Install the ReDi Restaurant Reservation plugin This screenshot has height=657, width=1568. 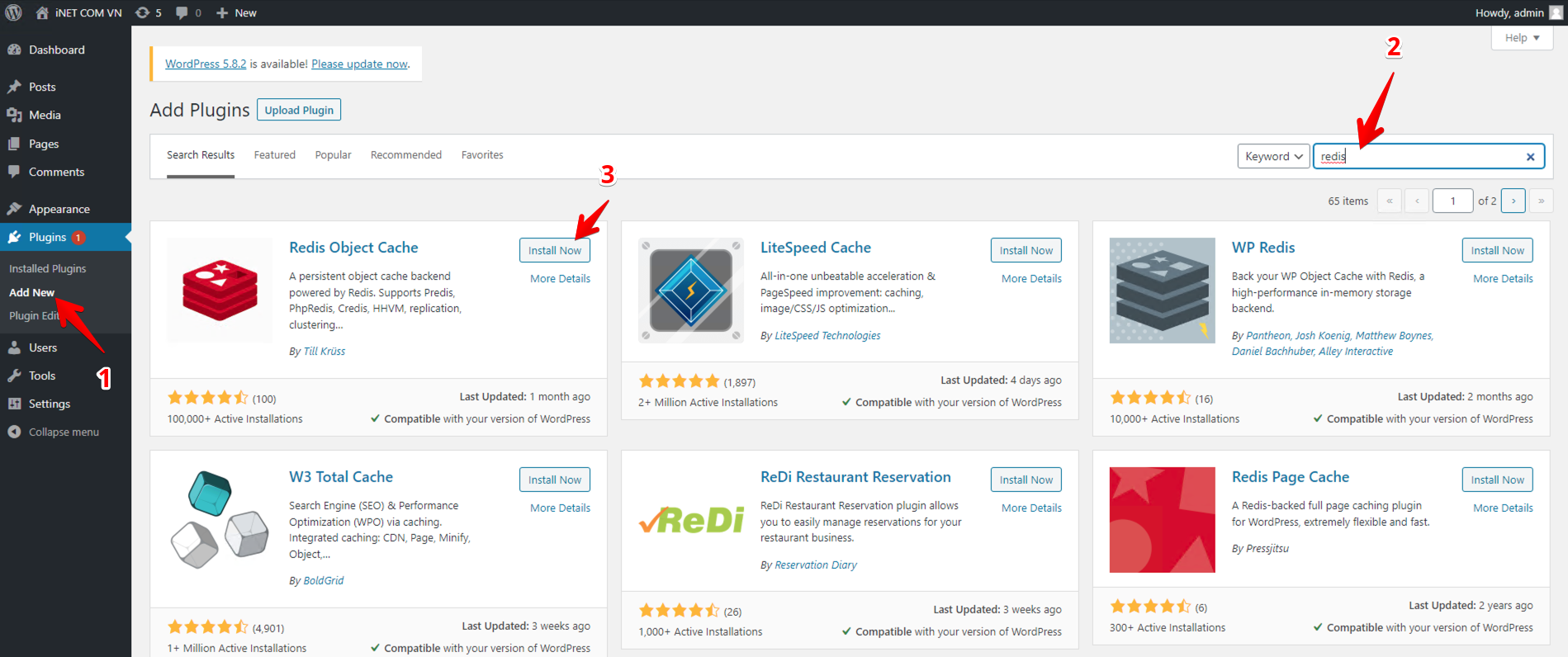pos(1026,480)
